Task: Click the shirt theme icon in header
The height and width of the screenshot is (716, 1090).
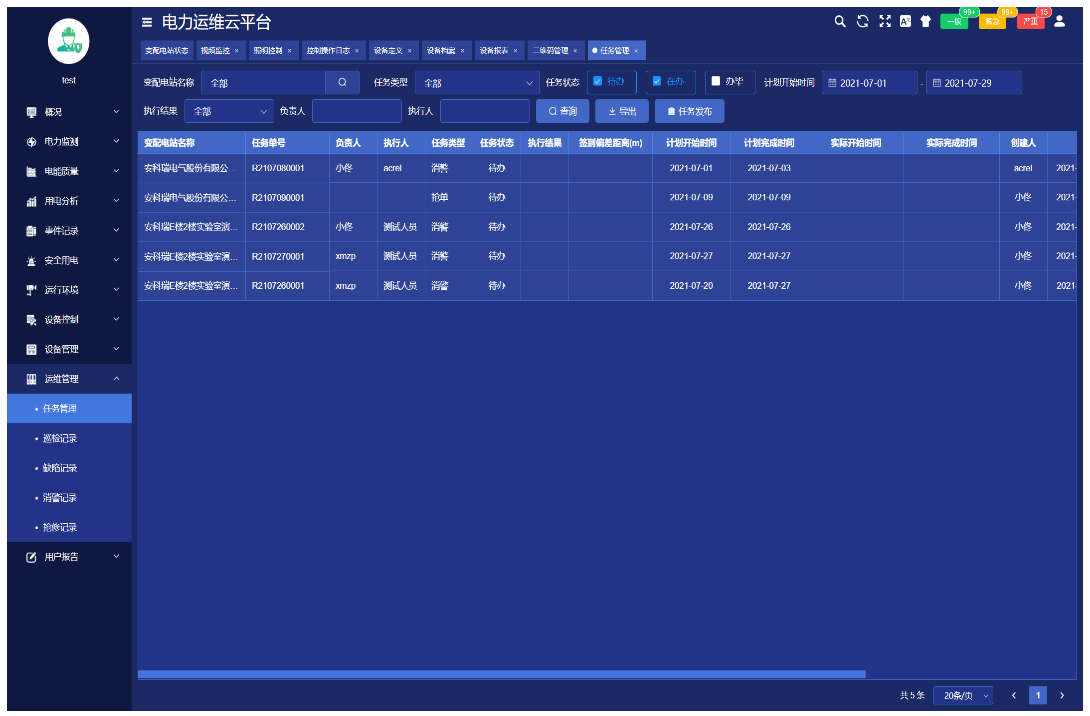Action: 925,21
